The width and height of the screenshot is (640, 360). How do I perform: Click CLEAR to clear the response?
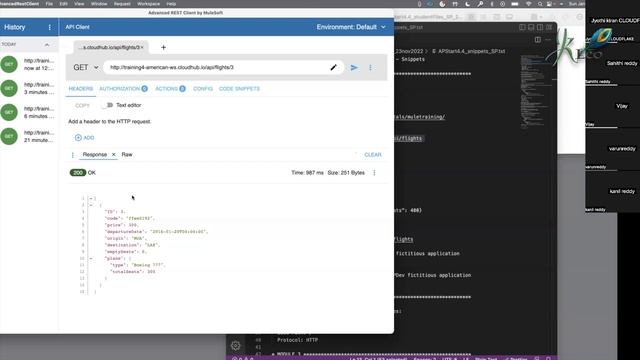[x=373, y=155]
